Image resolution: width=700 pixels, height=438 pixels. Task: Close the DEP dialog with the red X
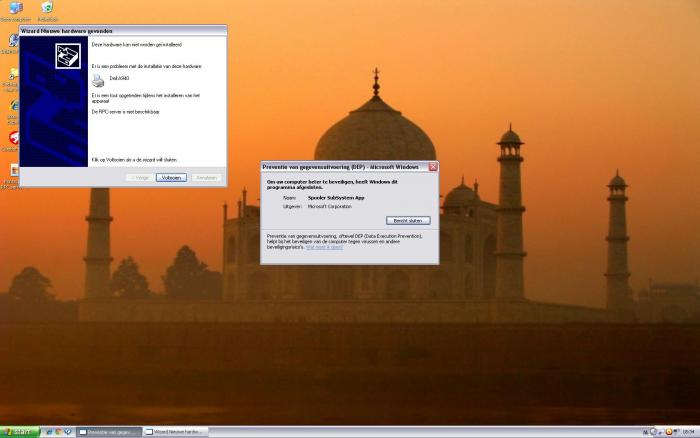433,167
